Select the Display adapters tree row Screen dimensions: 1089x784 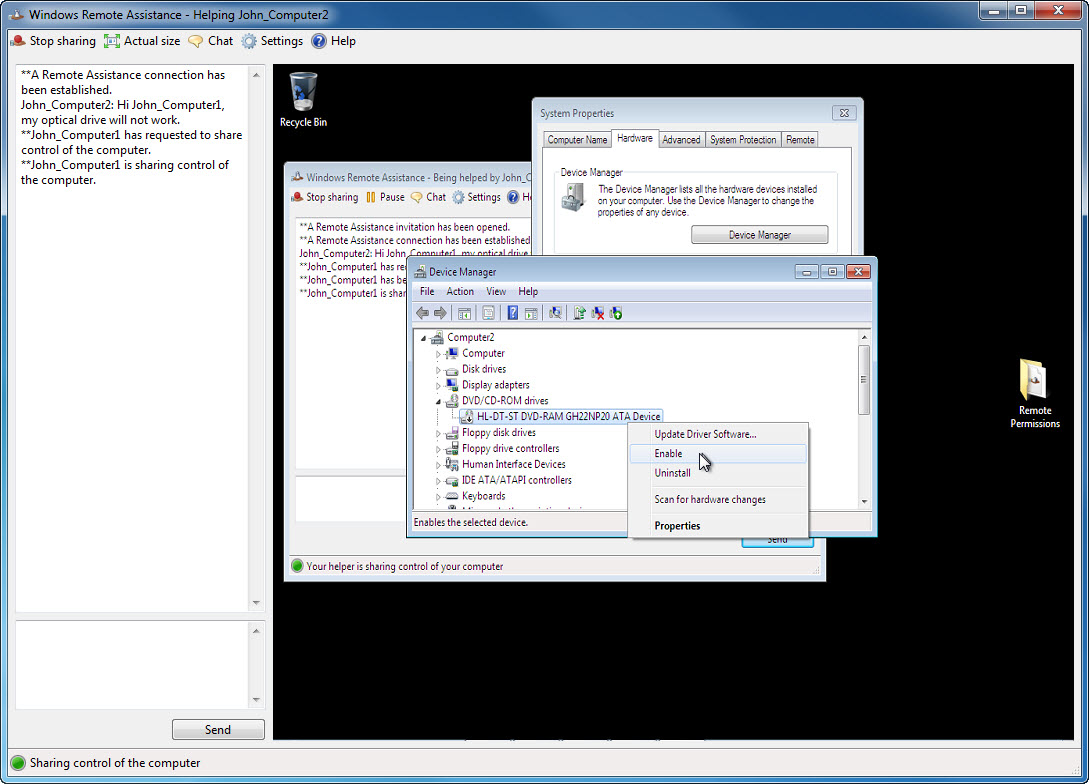click(x=495, y=385)
